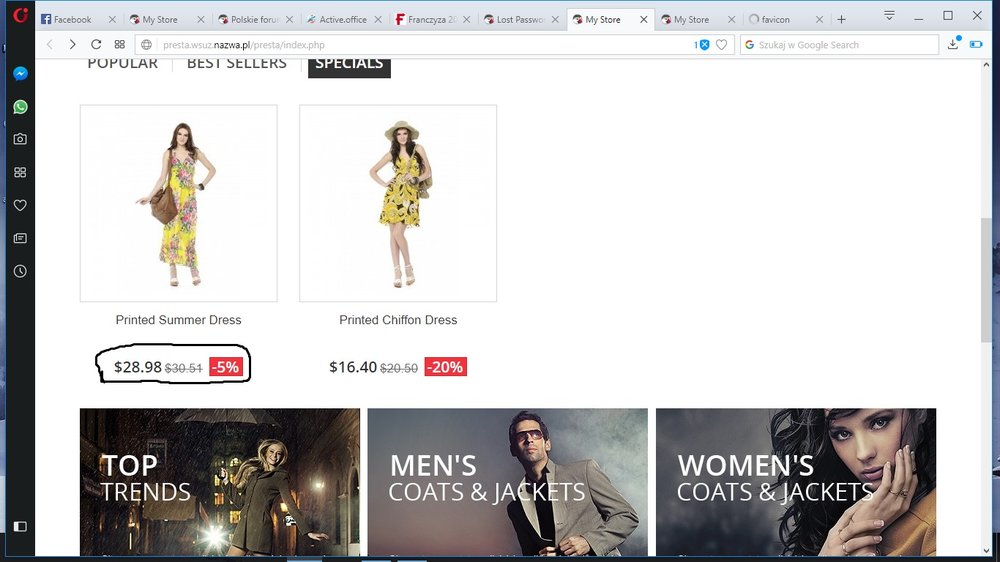Image resolution: width=1000 pixels, height=562 pixels.
Task: Open Speed Dial from the sidebar grid icon
Action: [x=20, y=172]
